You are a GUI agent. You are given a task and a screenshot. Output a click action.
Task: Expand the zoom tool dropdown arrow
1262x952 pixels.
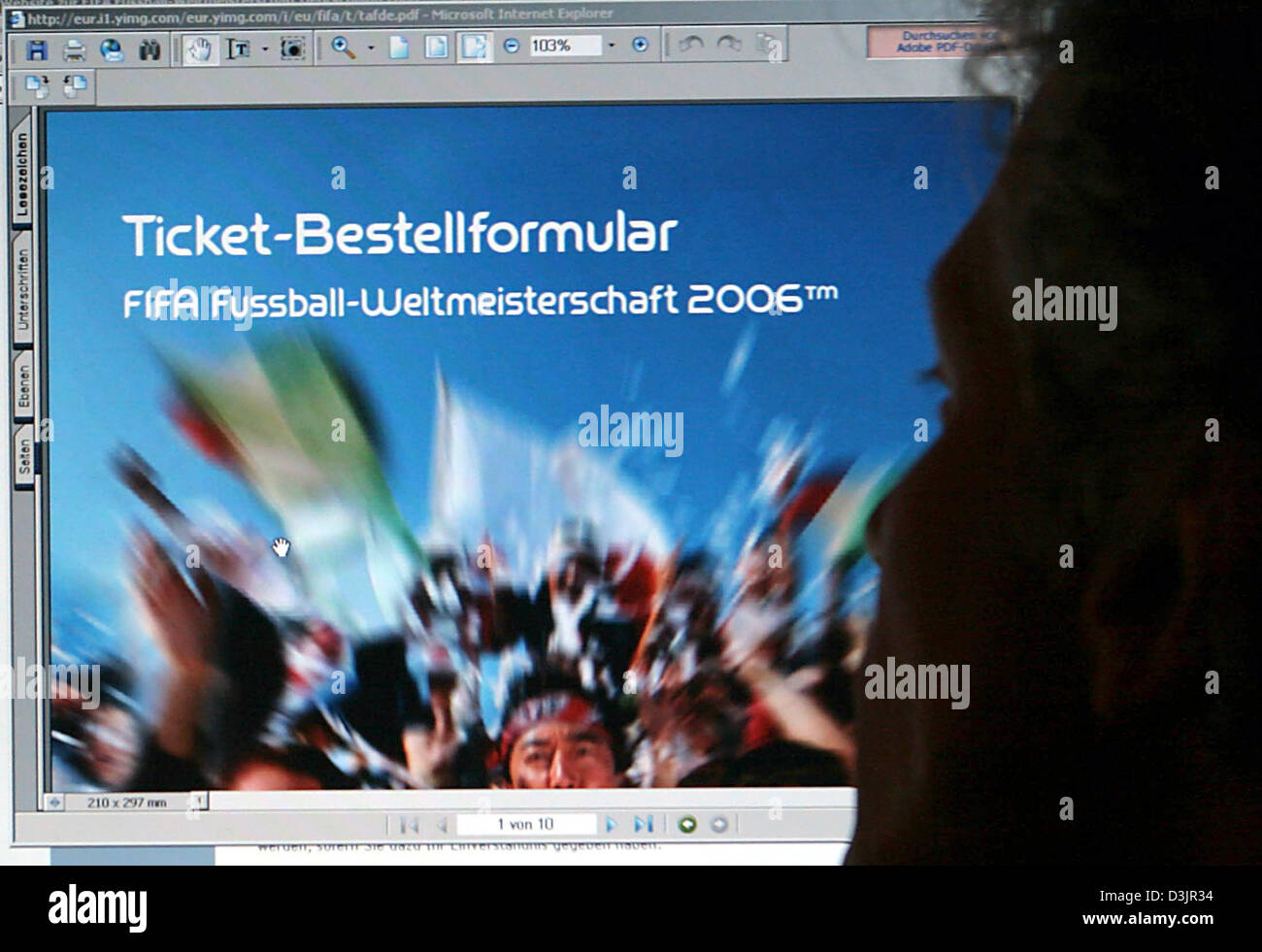pos(371,48)
